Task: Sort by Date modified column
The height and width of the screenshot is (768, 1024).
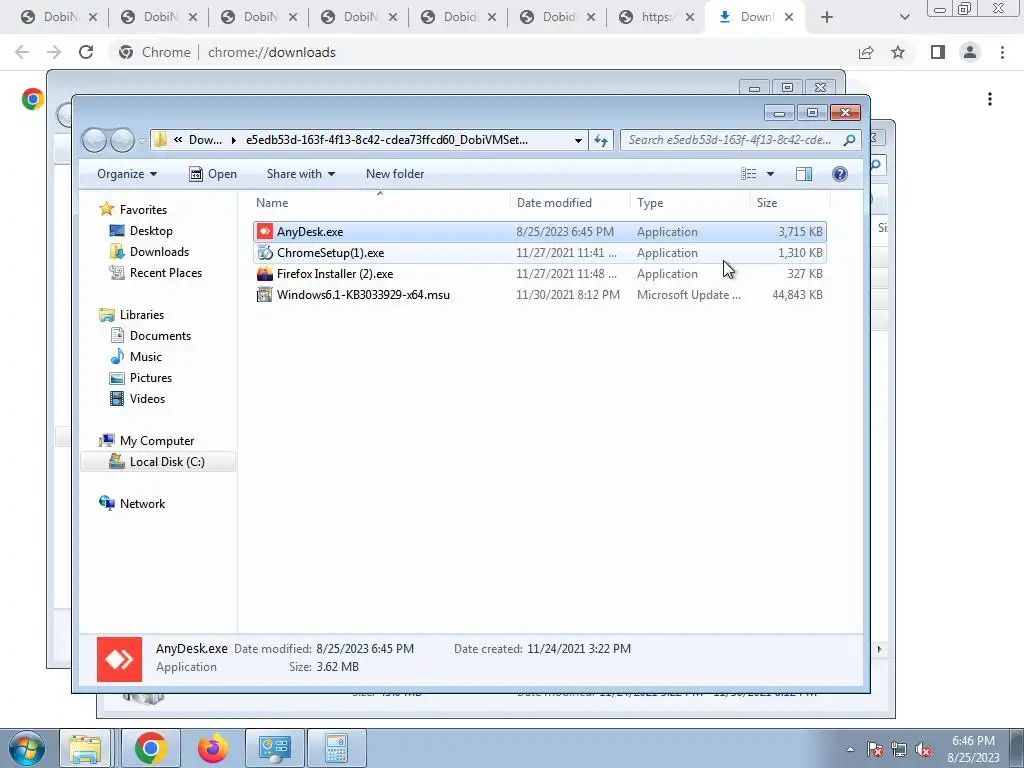Action: pyautogui.click(x=570, y=203)
